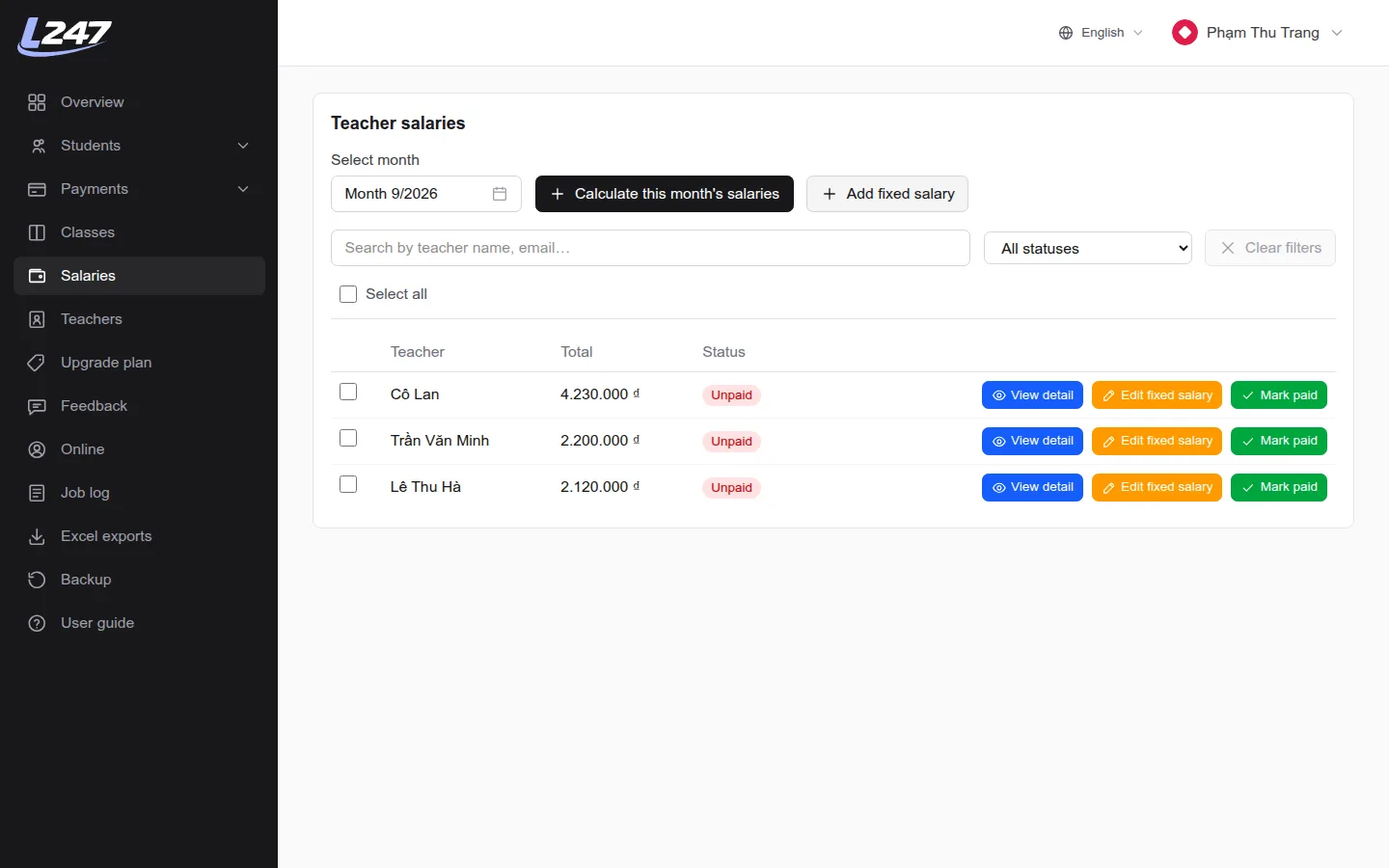Click the Classes book icon in sidebar
This screenshot has width=1389, height=868.
click(x=37, y=232)
